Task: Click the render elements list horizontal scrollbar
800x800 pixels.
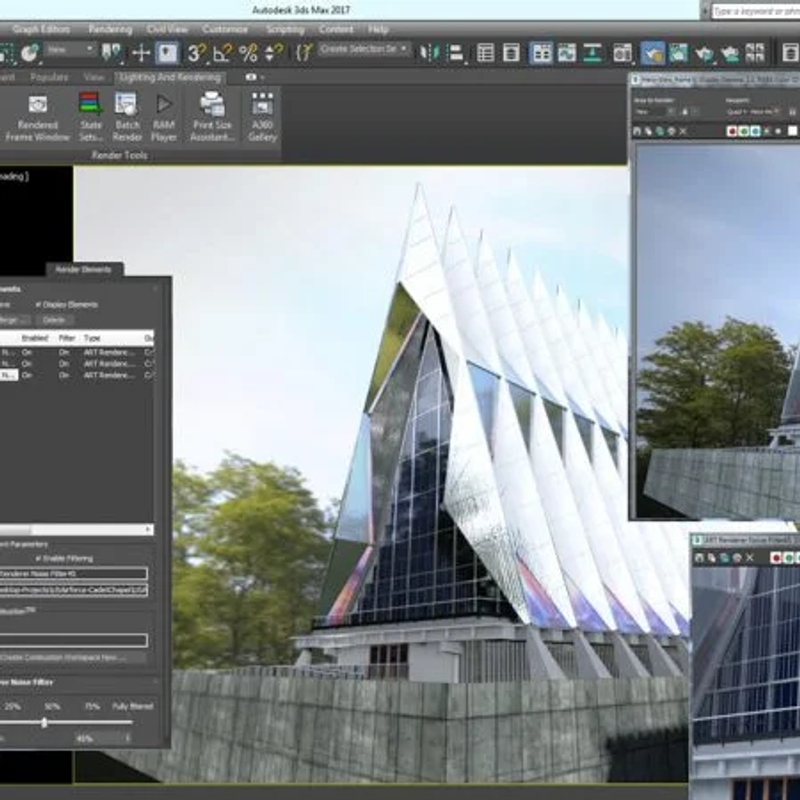Action: [x=76, y=530]
